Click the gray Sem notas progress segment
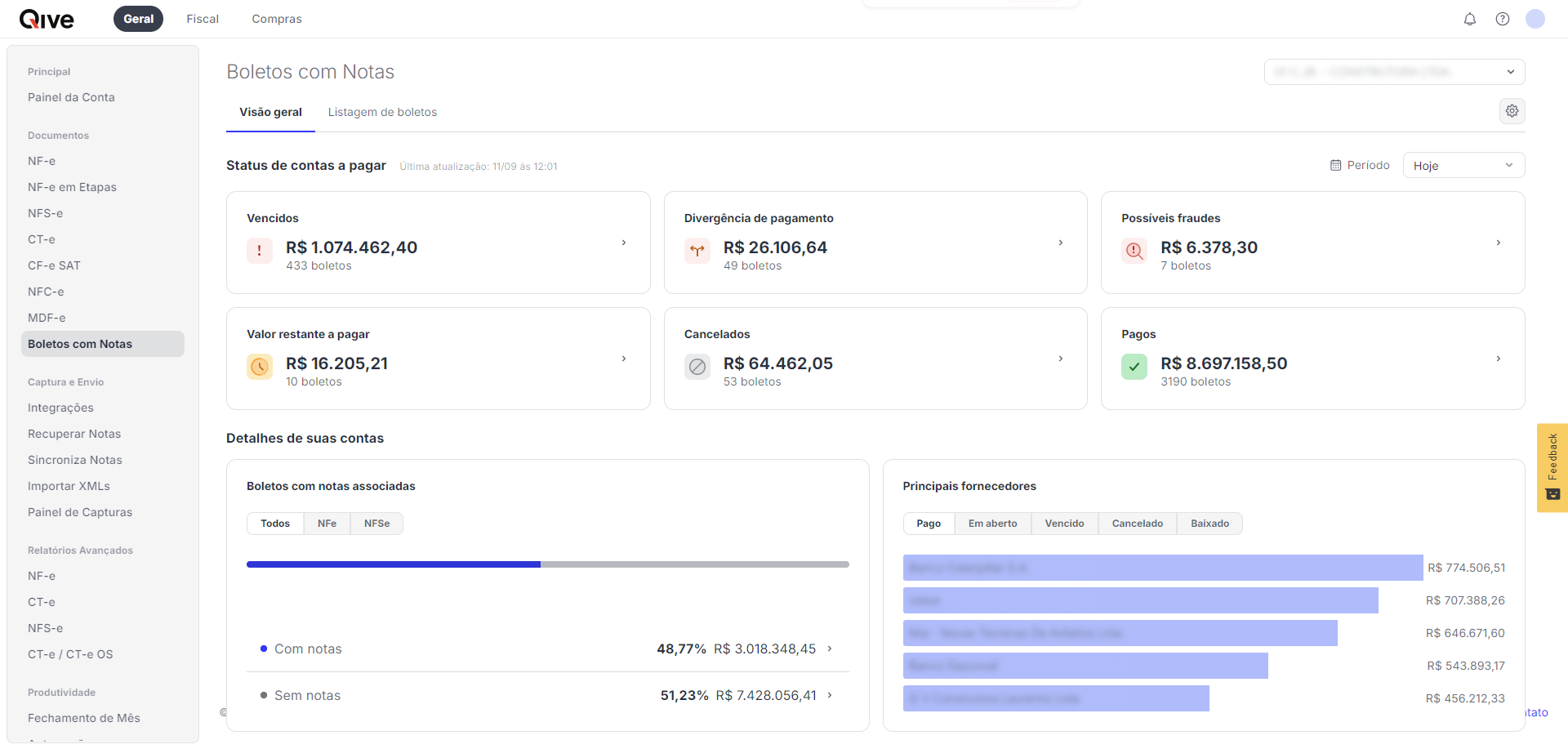Image resolution: width=1568 pixels, height=749 pixels. (695, 564)
